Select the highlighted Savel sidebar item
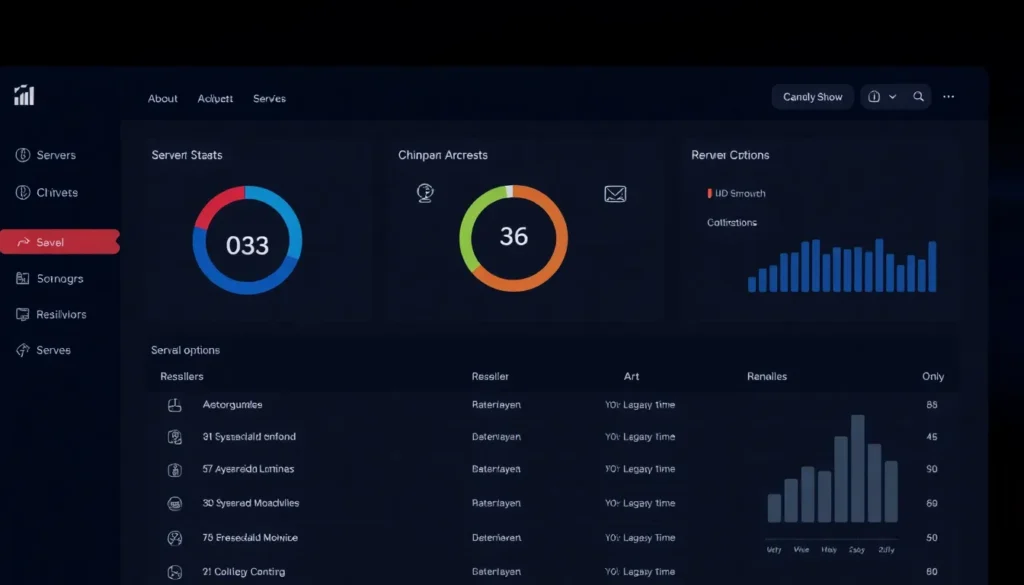 point(58,242)
